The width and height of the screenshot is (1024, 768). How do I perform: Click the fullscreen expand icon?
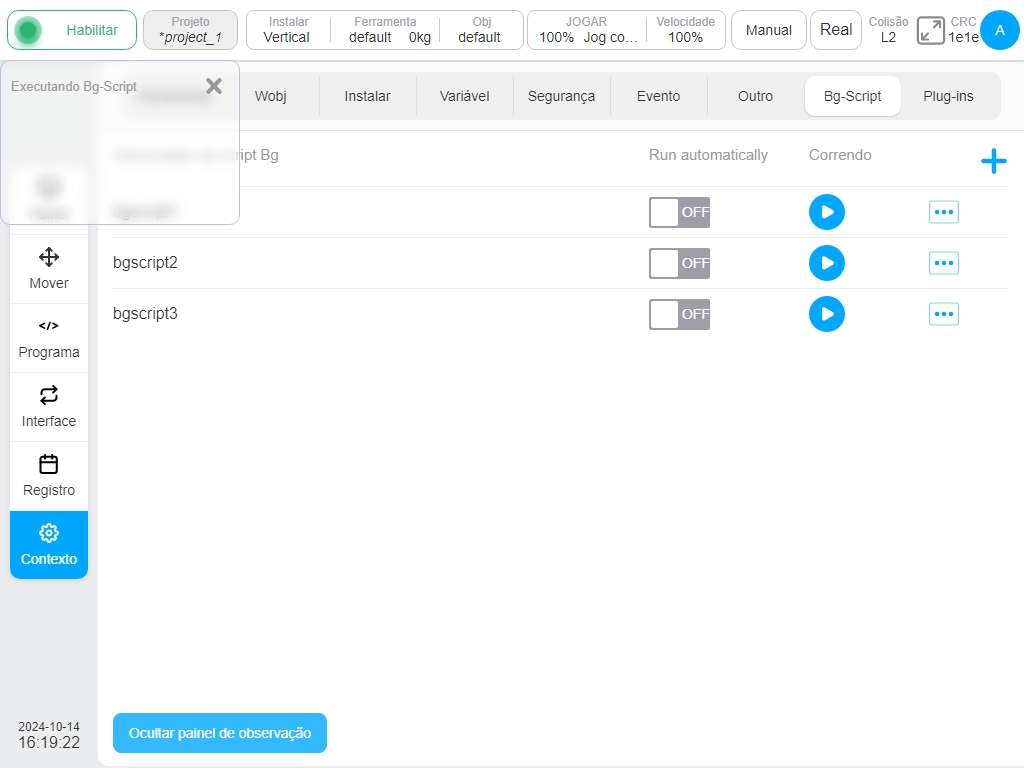coord(931,31)
